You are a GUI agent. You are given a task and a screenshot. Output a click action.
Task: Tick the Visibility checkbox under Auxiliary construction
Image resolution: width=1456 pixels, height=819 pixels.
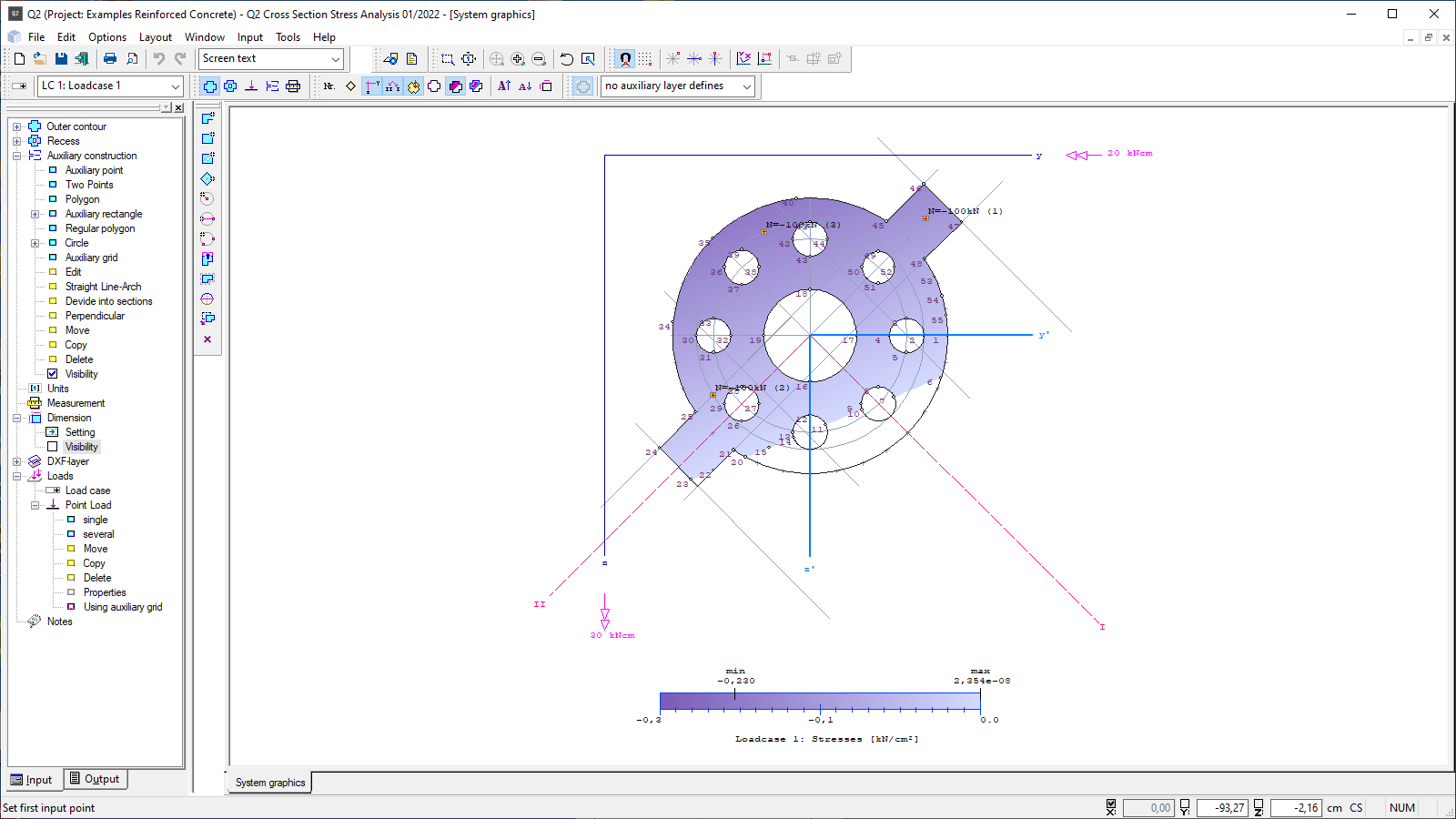tap(53, 374)
